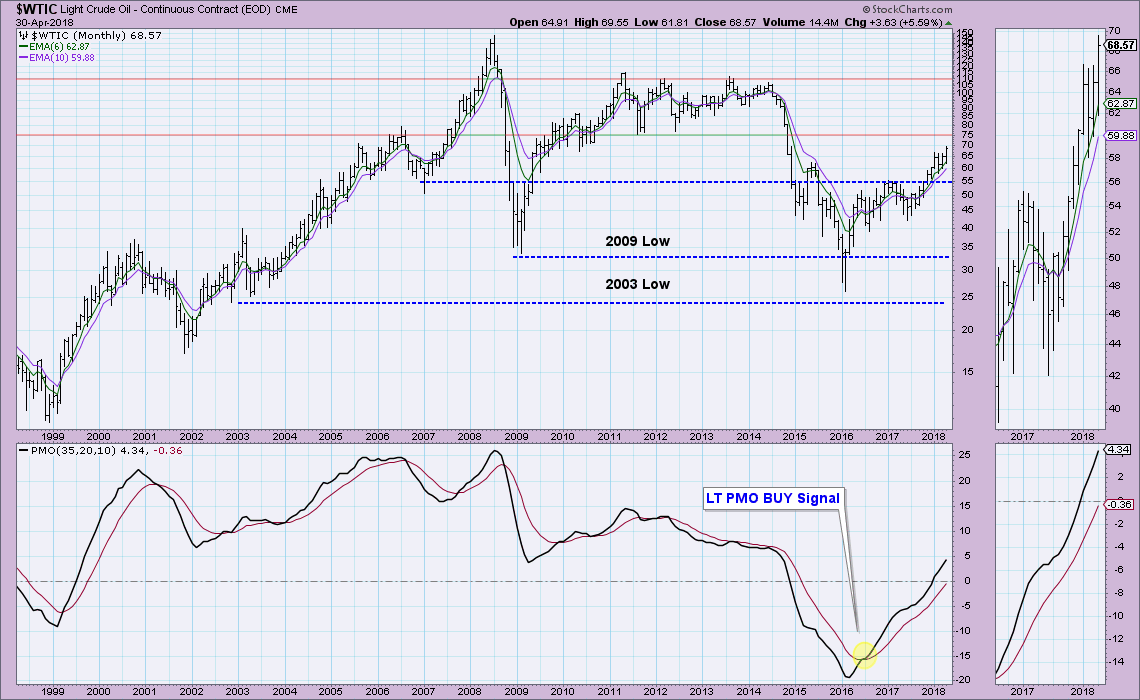This screenshot has height=700, width=1140.
Task: Click the 2008 year marker on bottom axis
Action: click(468, 690)
